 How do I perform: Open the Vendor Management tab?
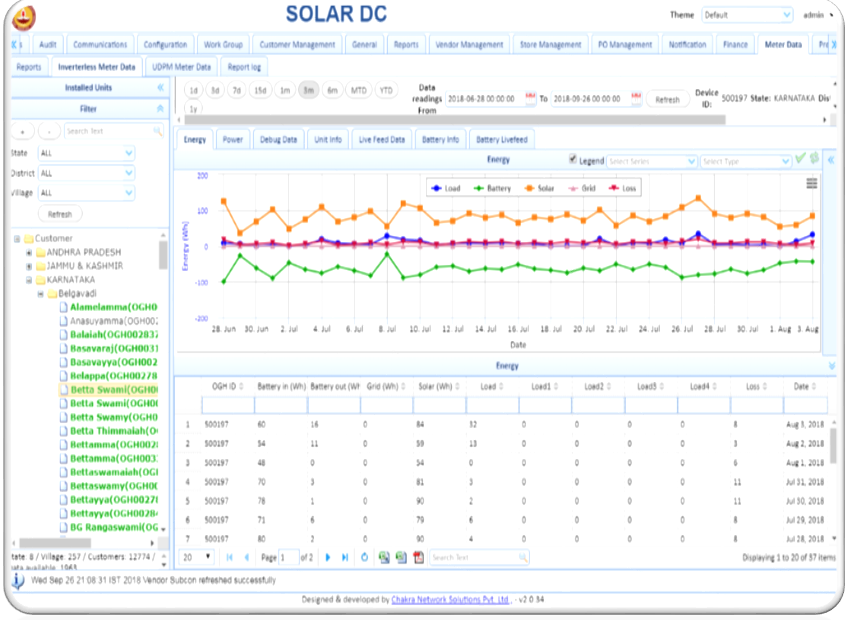pos(469,45)
